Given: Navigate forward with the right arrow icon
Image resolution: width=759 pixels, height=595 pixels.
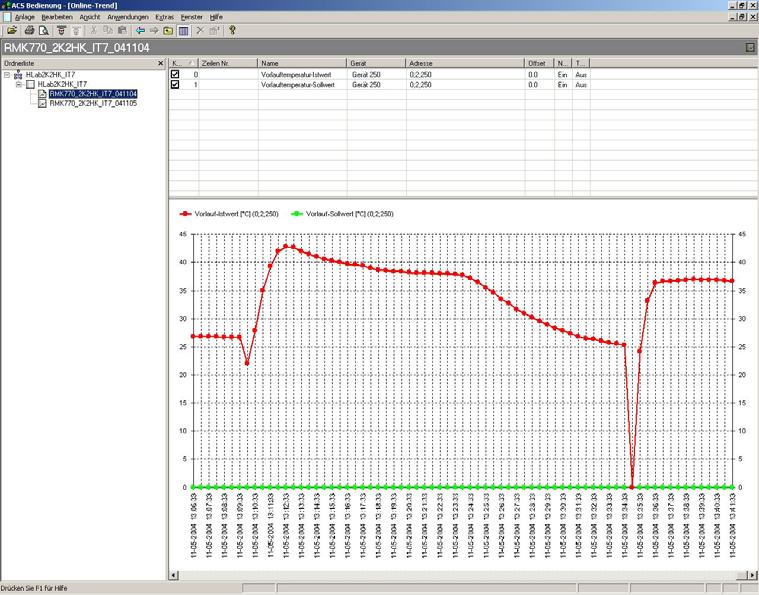Looking at the screenshot, I should pyautogui.click(x=154, y=31).
